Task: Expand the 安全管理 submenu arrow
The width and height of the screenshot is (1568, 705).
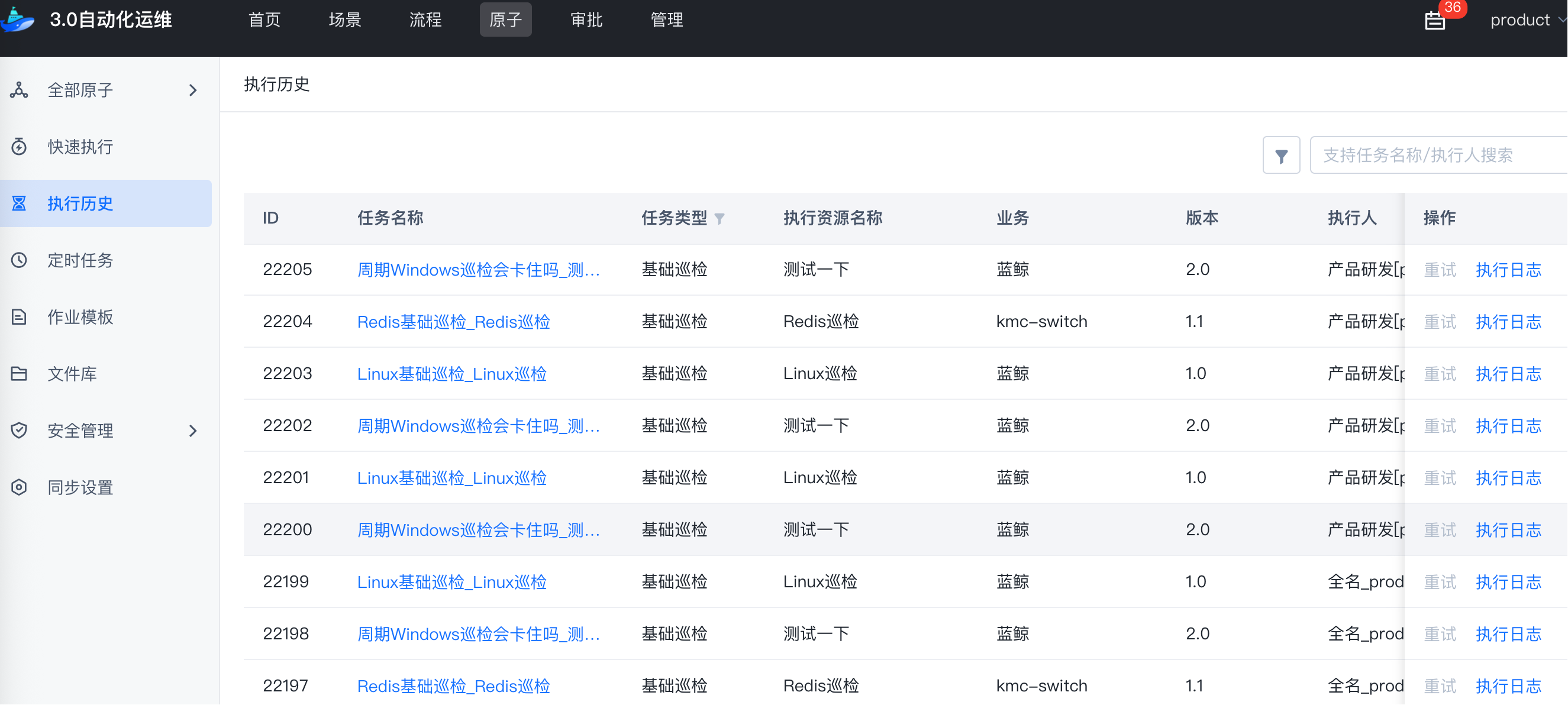Action: (193, 431)
